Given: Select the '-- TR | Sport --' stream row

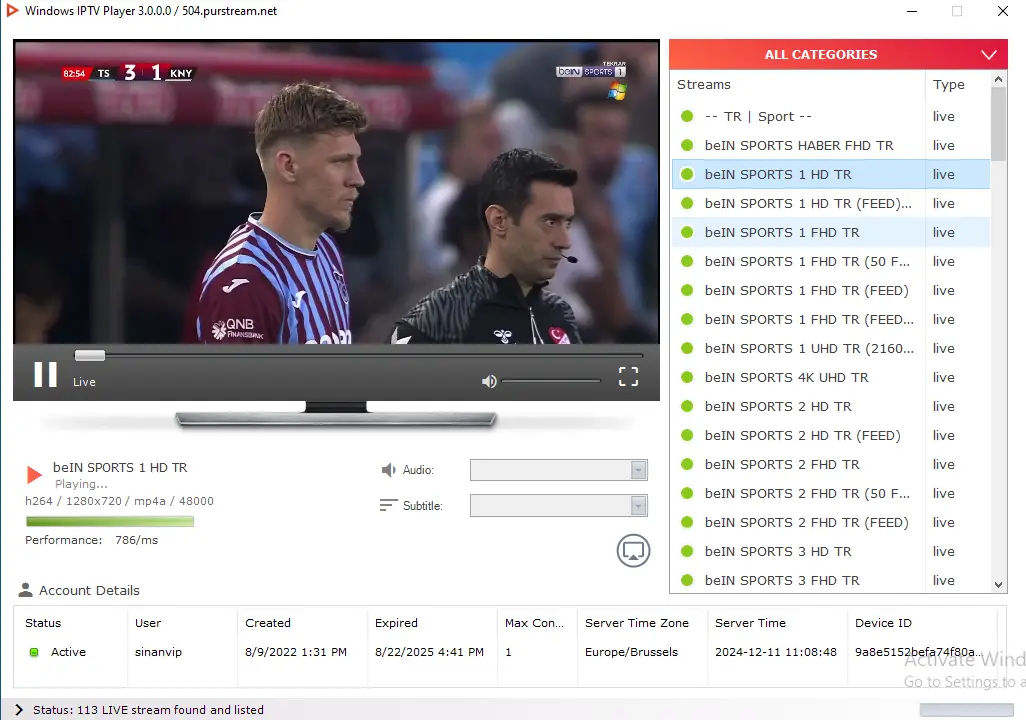Looking at the screenshot, I should tap(831, 117).
